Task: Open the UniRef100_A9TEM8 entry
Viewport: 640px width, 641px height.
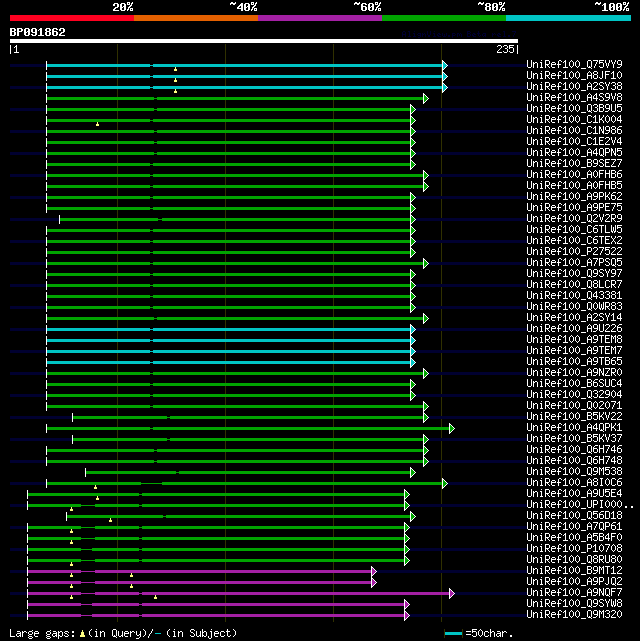Action: pos(574,340)
